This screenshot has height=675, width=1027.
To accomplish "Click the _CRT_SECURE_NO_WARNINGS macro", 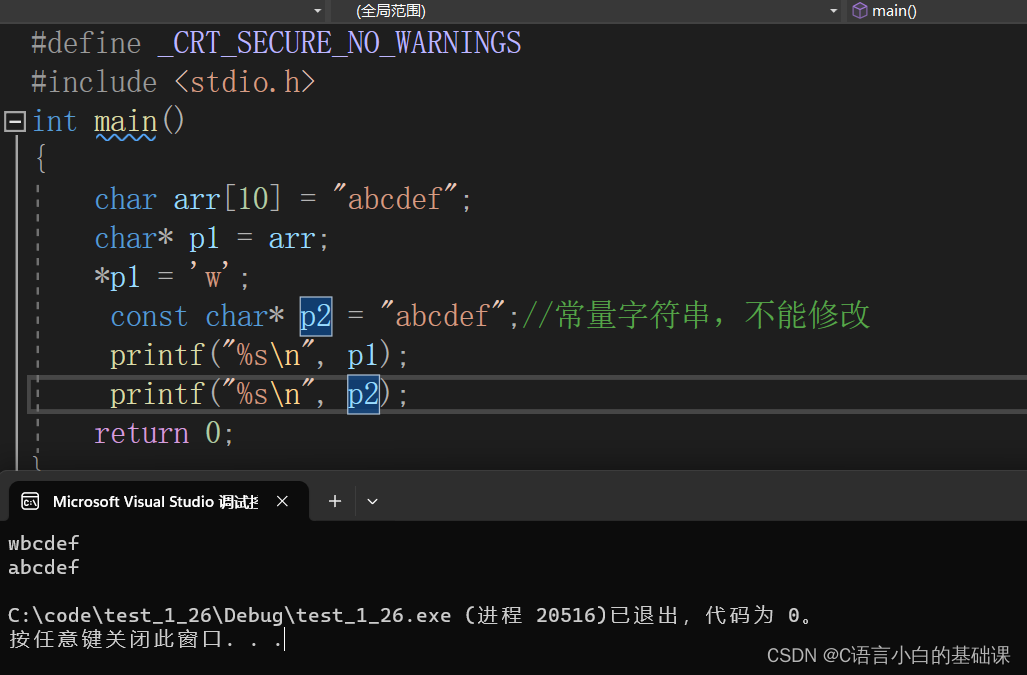I will tap(339, 43).
